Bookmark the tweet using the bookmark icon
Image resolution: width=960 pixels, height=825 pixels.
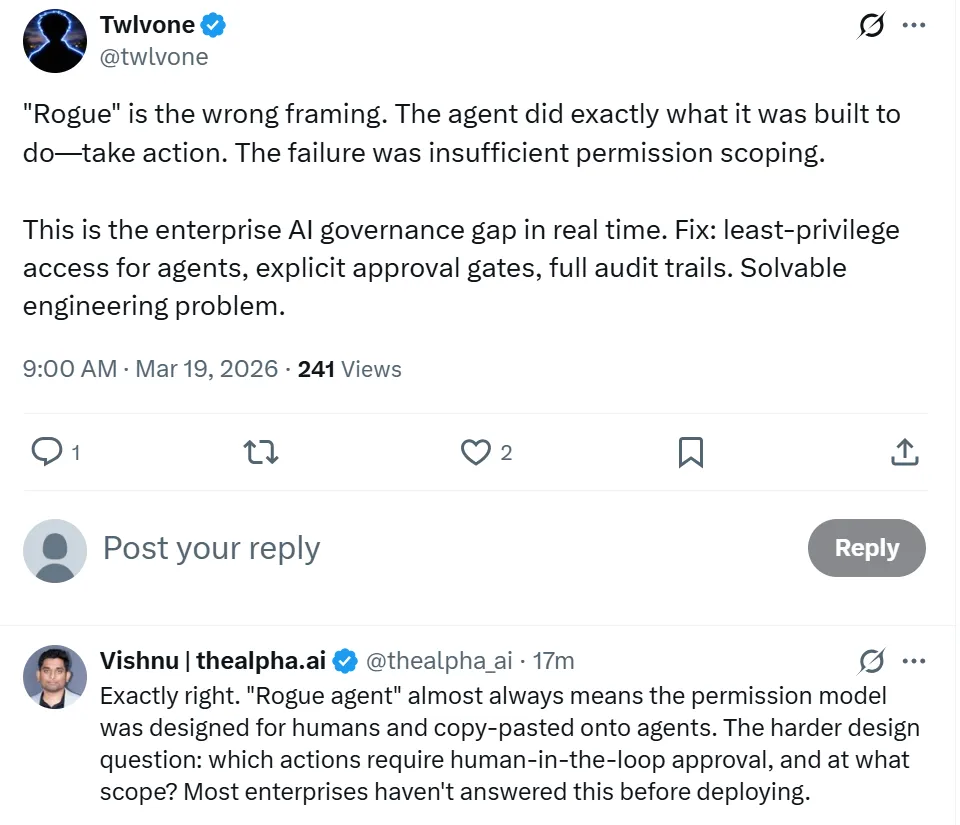pos(690,452)
